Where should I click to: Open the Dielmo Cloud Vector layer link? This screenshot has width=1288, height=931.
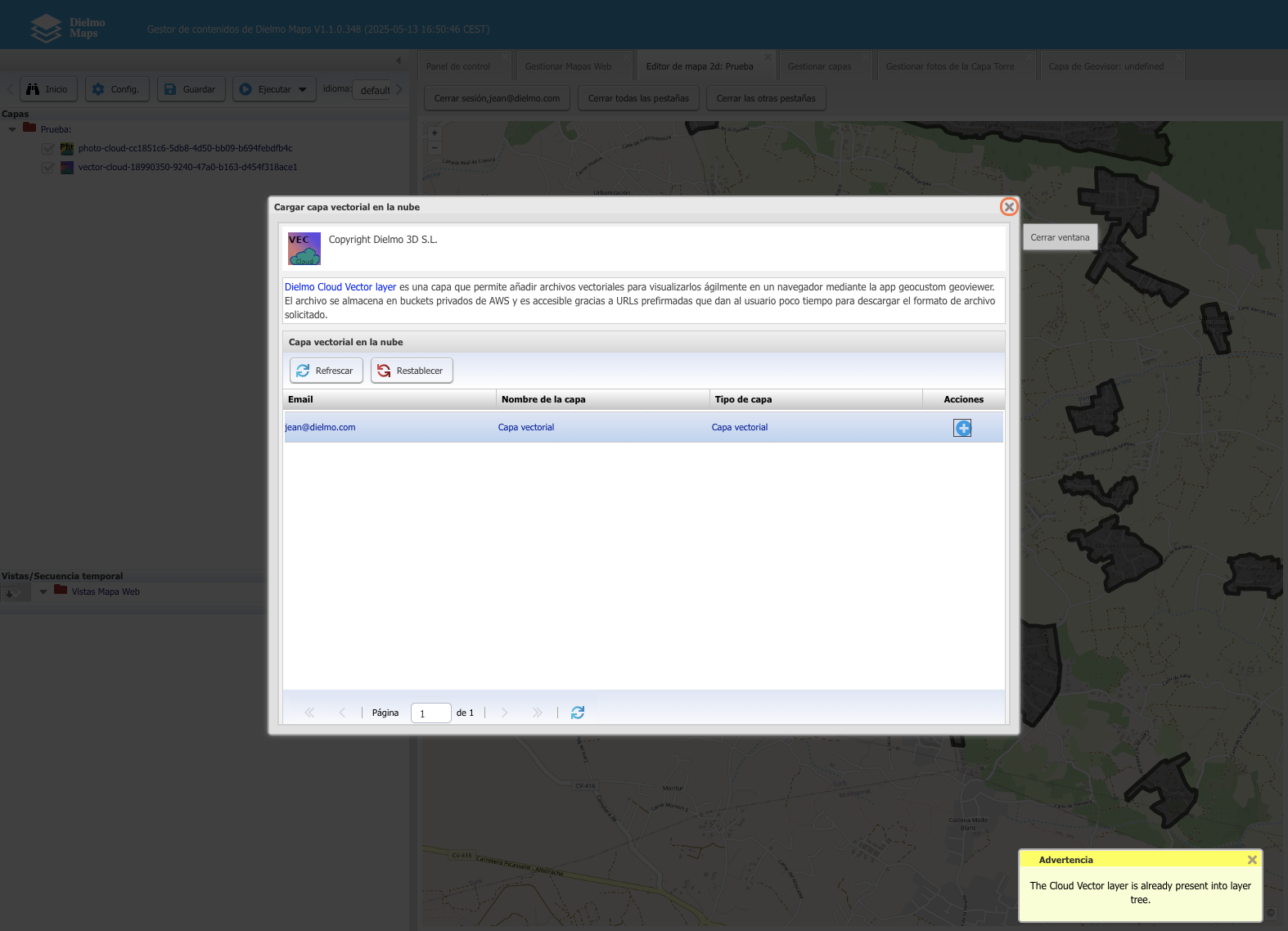340,287
